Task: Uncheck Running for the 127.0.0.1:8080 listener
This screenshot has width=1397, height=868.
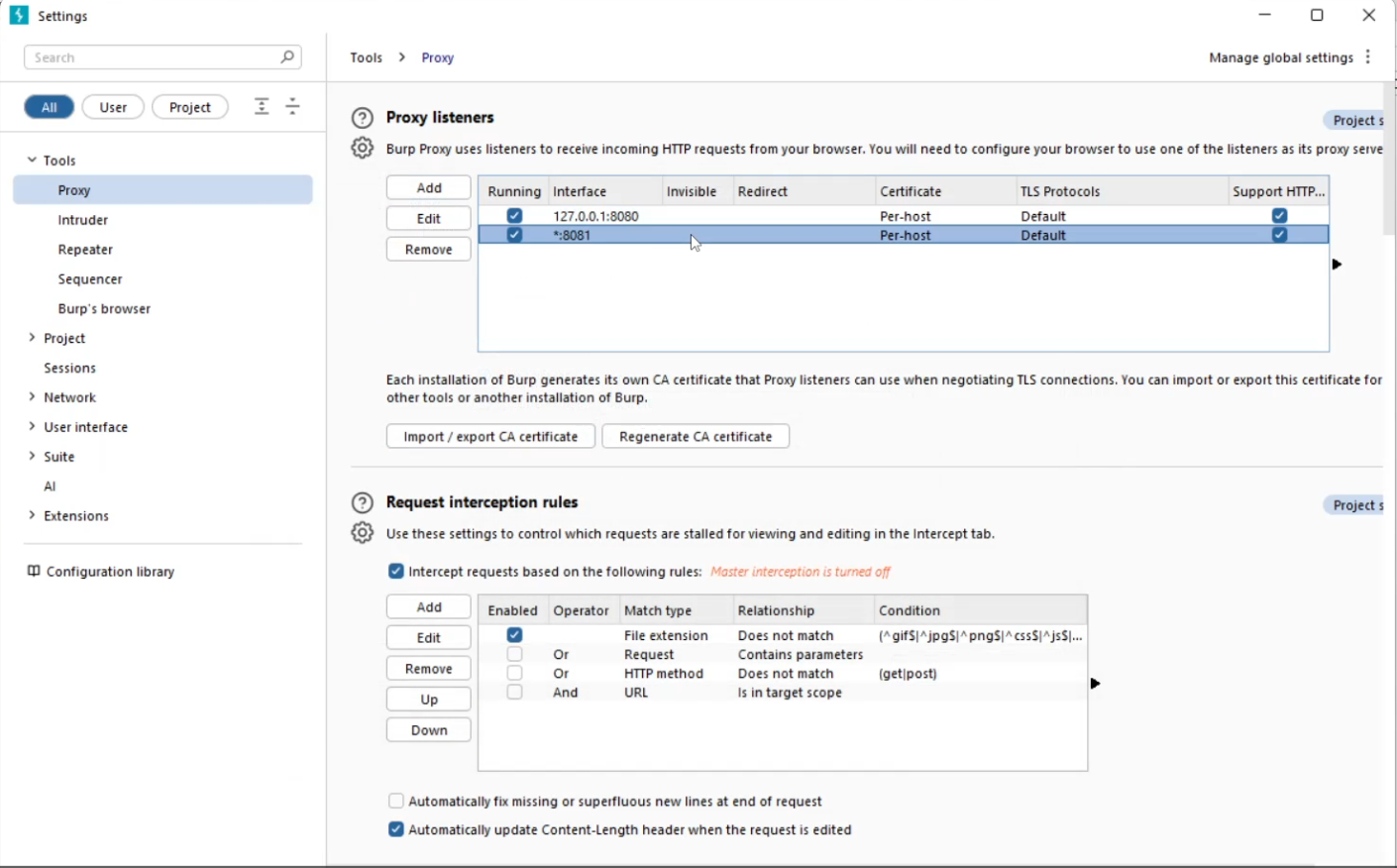Action: click(514, 216)
